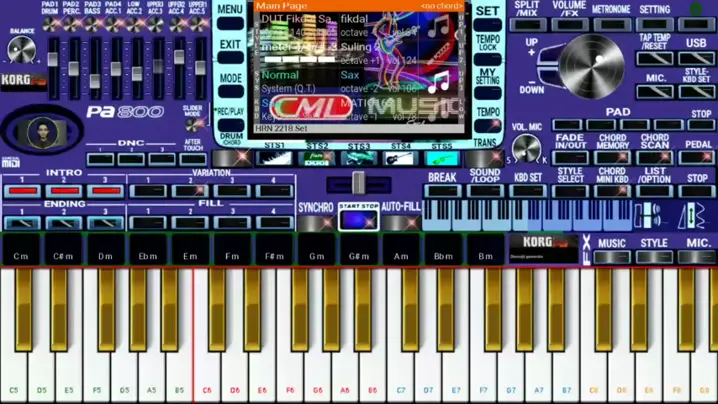Click the green power indicator icon
Viewport: 718px width, 404px height.
[x=696, y=10]
